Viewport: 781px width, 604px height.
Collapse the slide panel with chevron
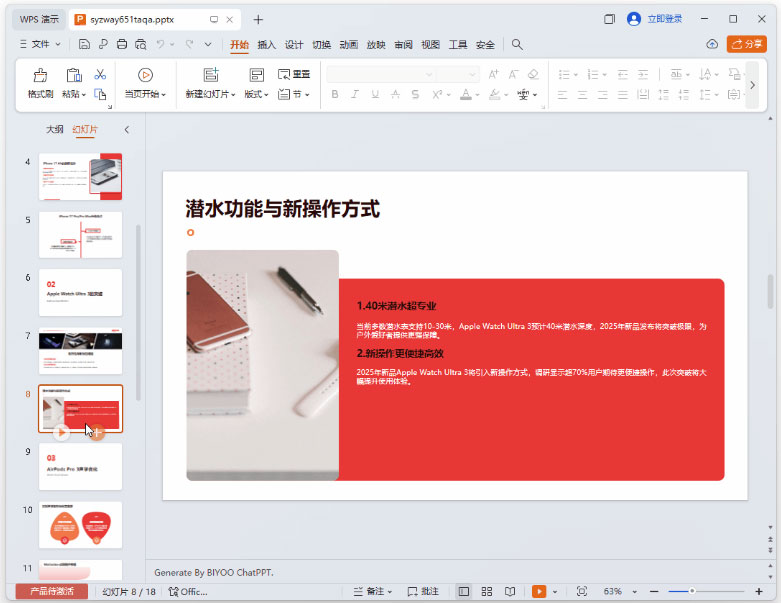point(127,130)
